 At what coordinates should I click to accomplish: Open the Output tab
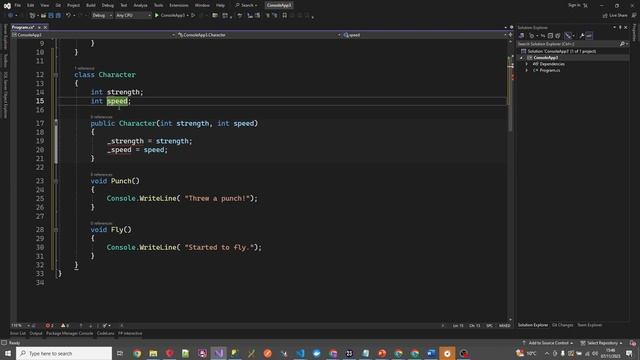pyautogui.click(x=36, y=333)
